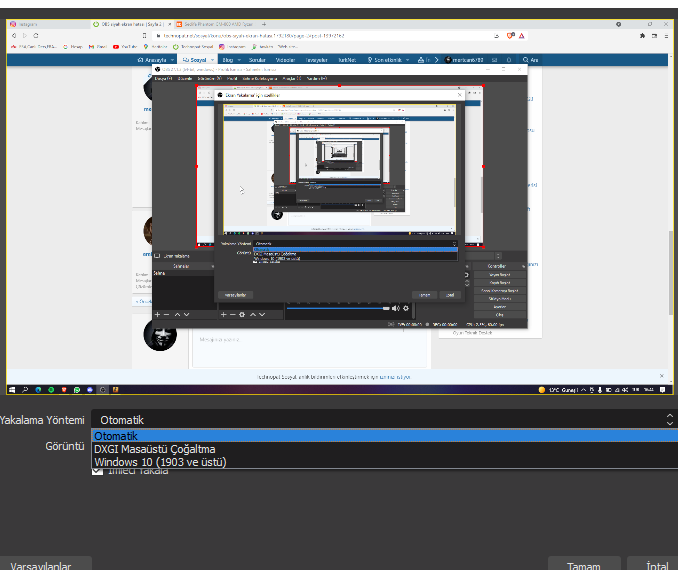678x570 pixels.
Task: Click the masked avatar thumbnail on forum
Action: (160, 335)
